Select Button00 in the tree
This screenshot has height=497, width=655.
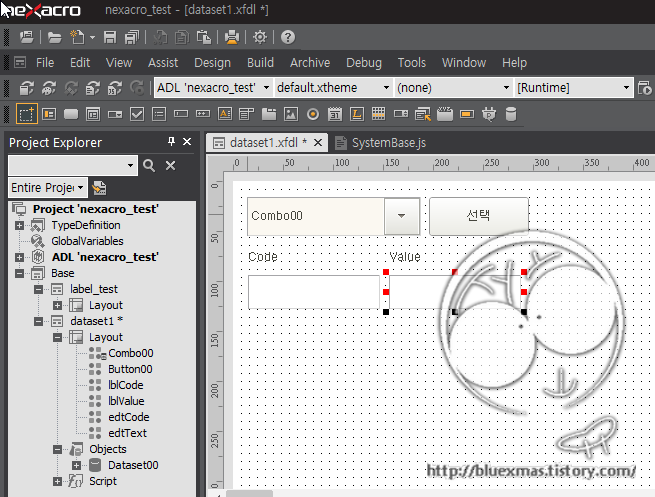pos(130,369)
